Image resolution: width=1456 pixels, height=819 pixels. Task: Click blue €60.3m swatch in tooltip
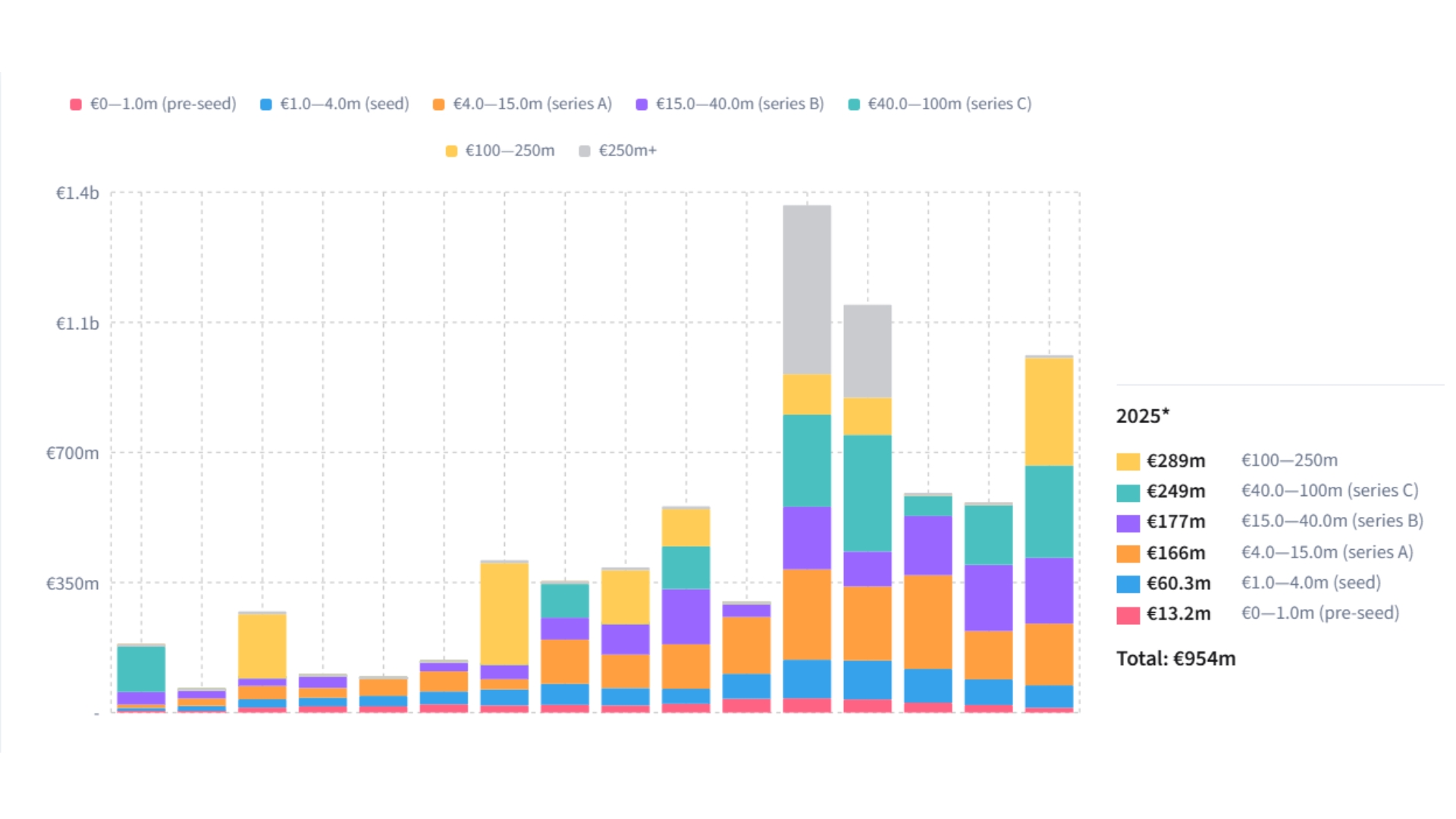pos(1128,584)
